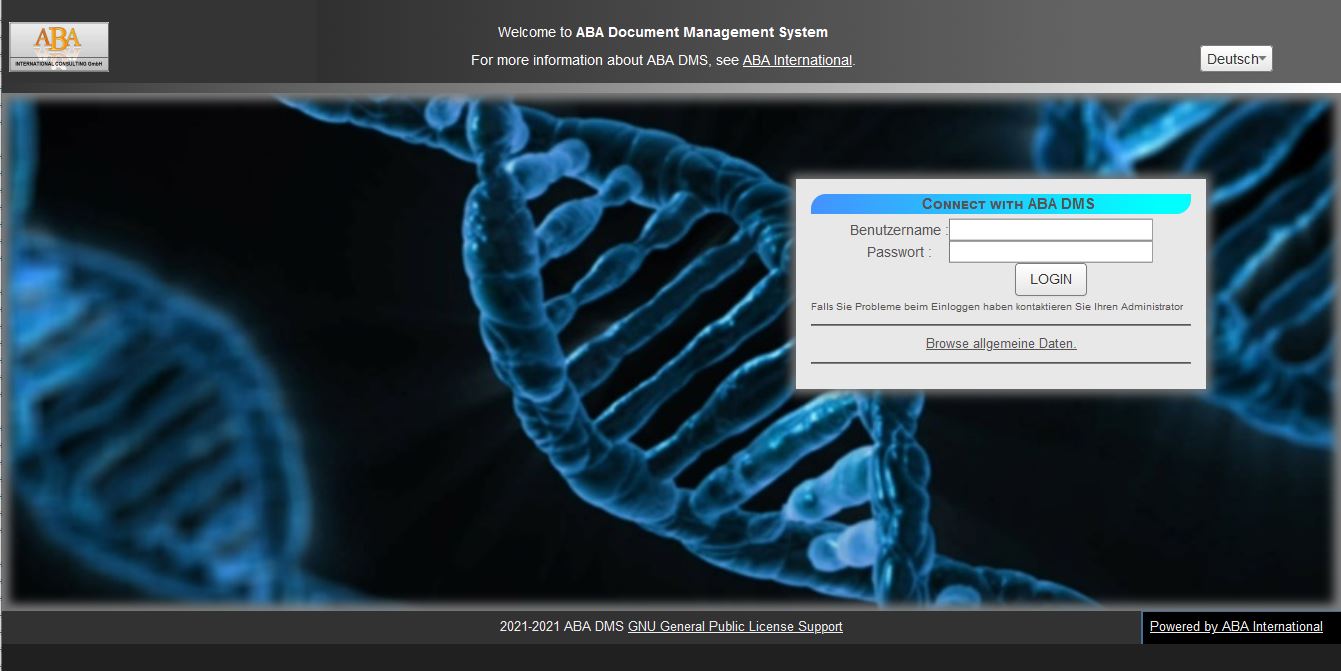Click the 'Connect with ABA DMS' heading
Viewport: 1341px width, 671px height.
[x=1001, y=204]
